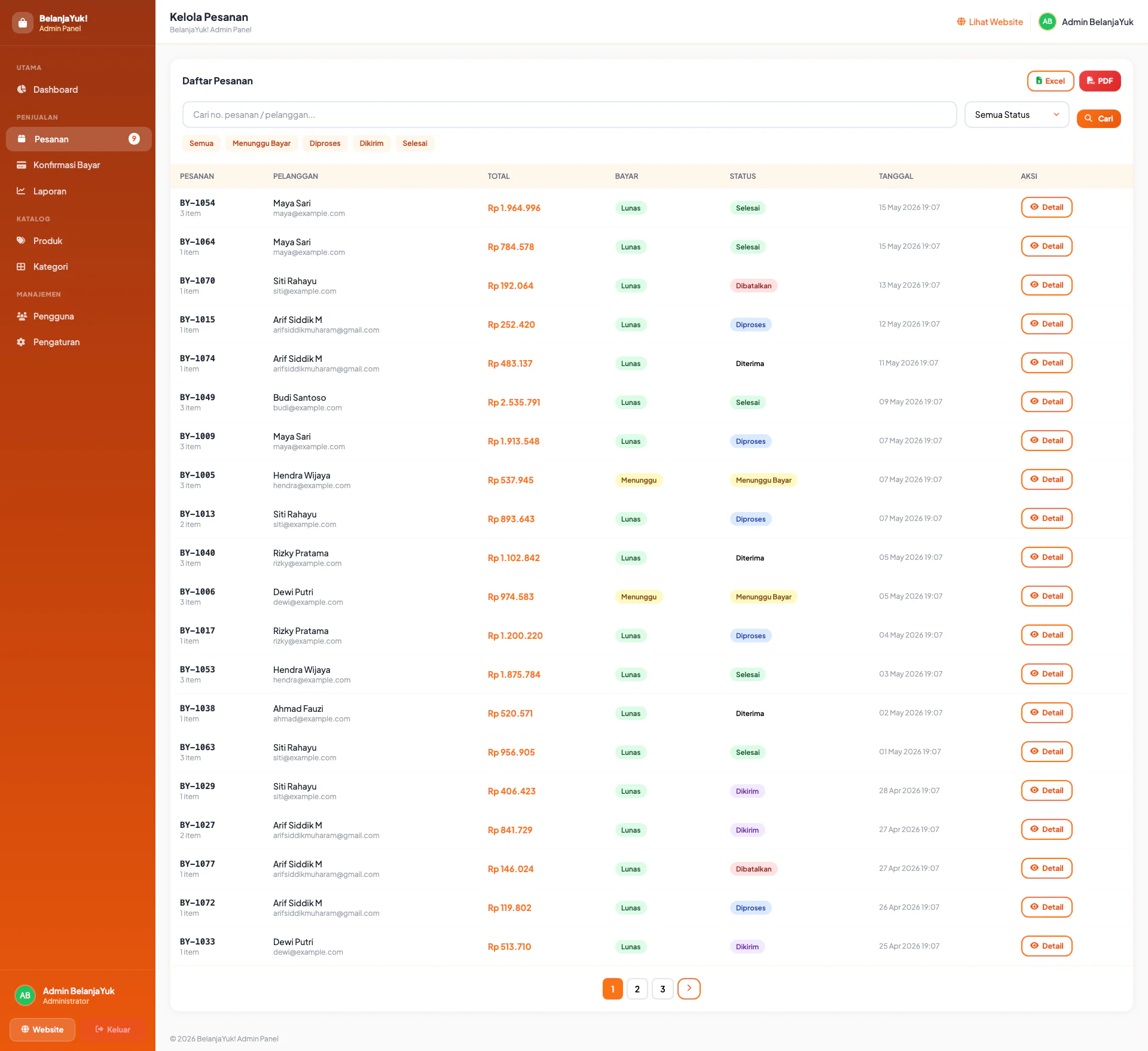Select the Selesai filter tab

coord(414,143)
